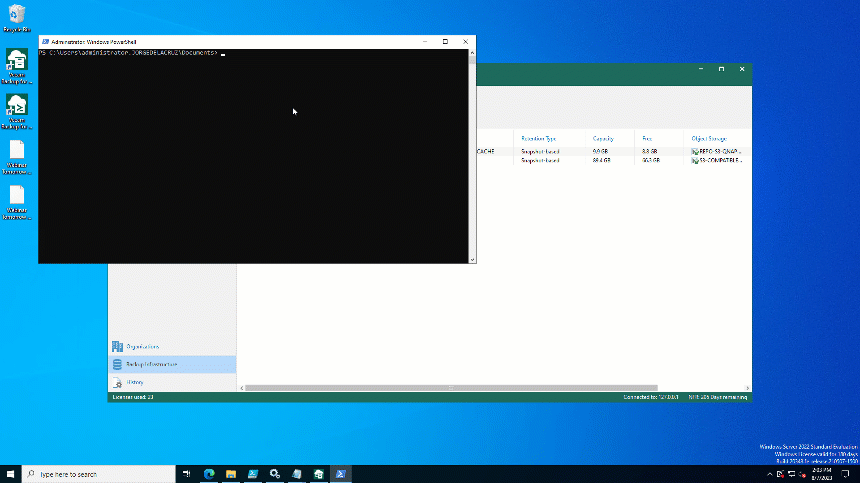The image size is (860, 483).
Task: Open Recycle Bin desktop icon
Action: pos(16,18)
